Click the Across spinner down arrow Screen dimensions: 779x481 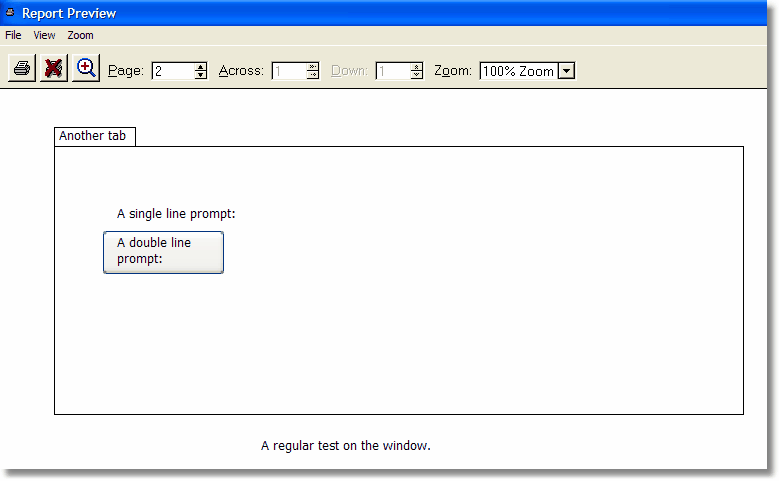(x=313, y=75)
